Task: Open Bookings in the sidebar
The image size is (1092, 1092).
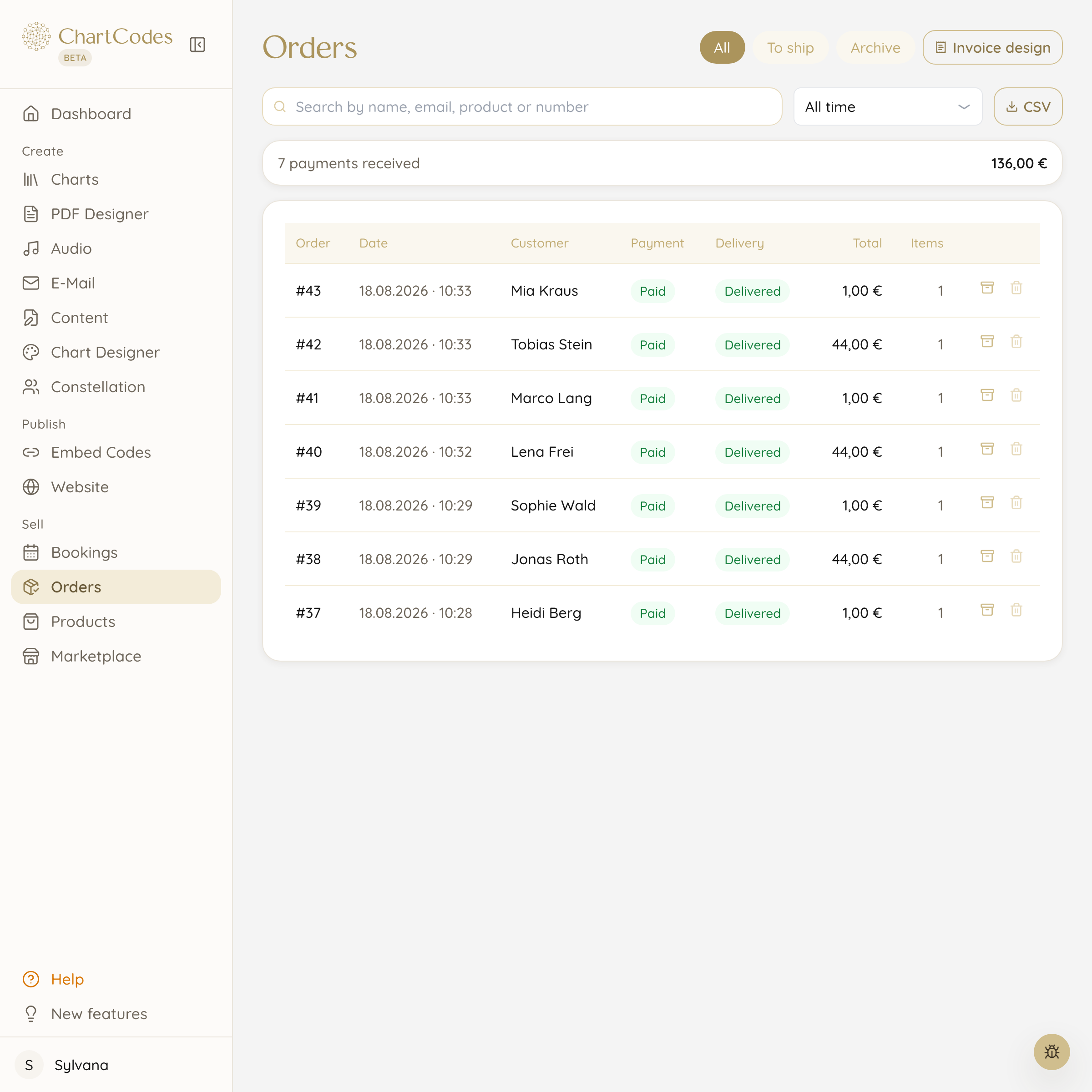Action: pos(116,552)
